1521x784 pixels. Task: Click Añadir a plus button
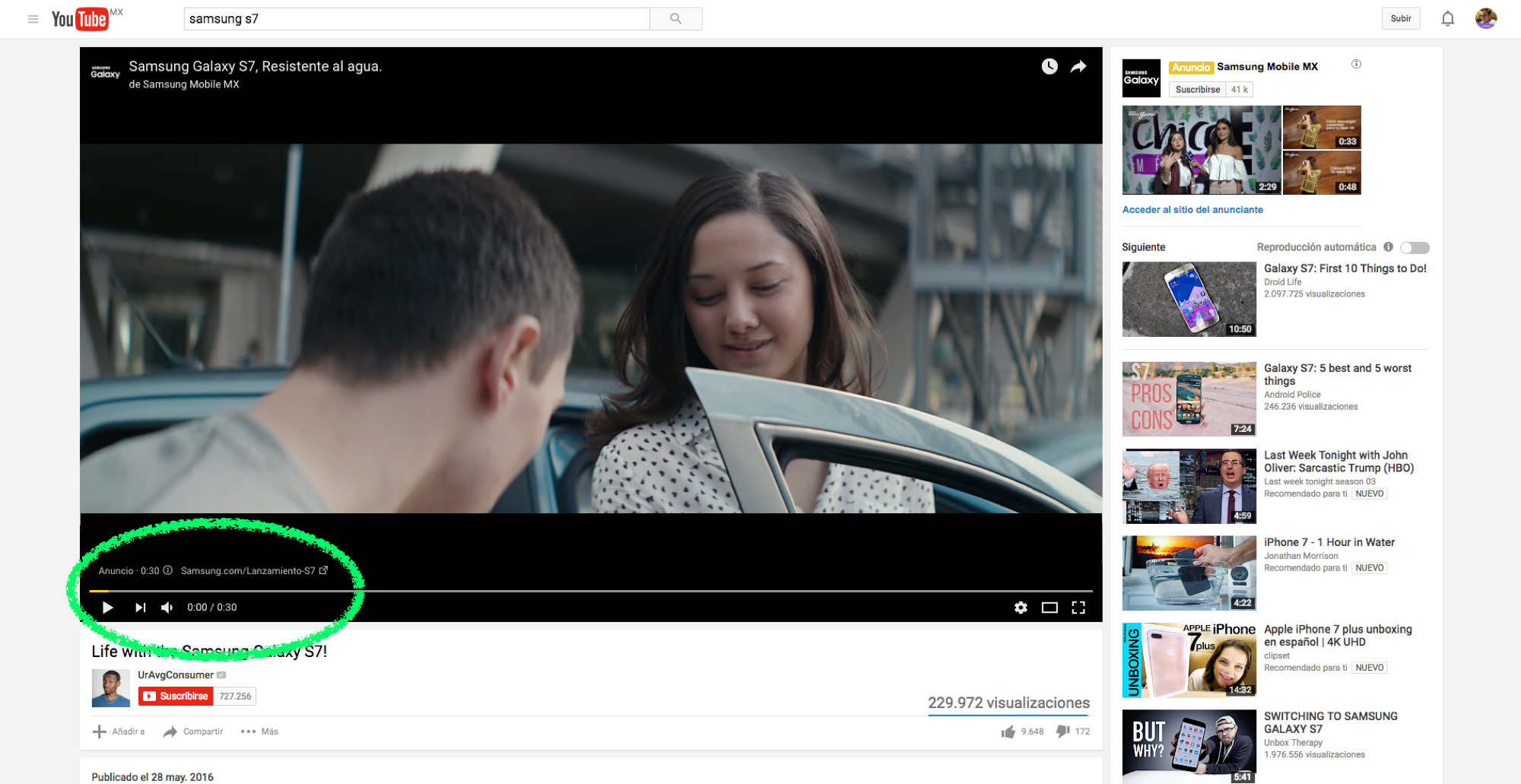click(119, 732)
